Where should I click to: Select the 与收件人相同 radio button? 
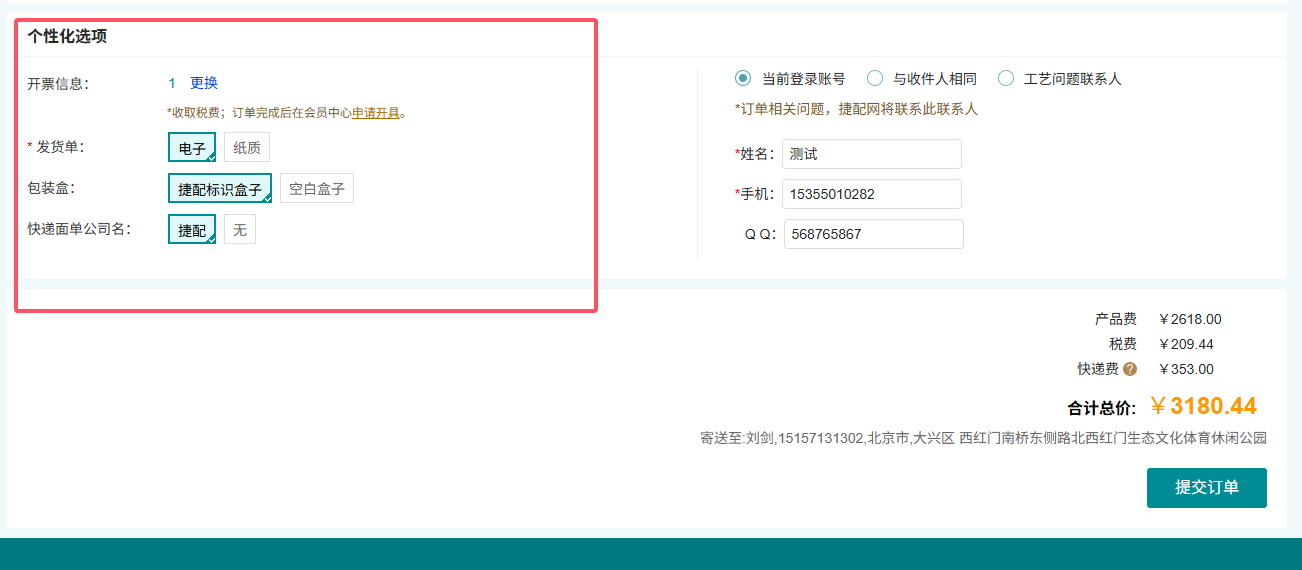tap(875, 78)
